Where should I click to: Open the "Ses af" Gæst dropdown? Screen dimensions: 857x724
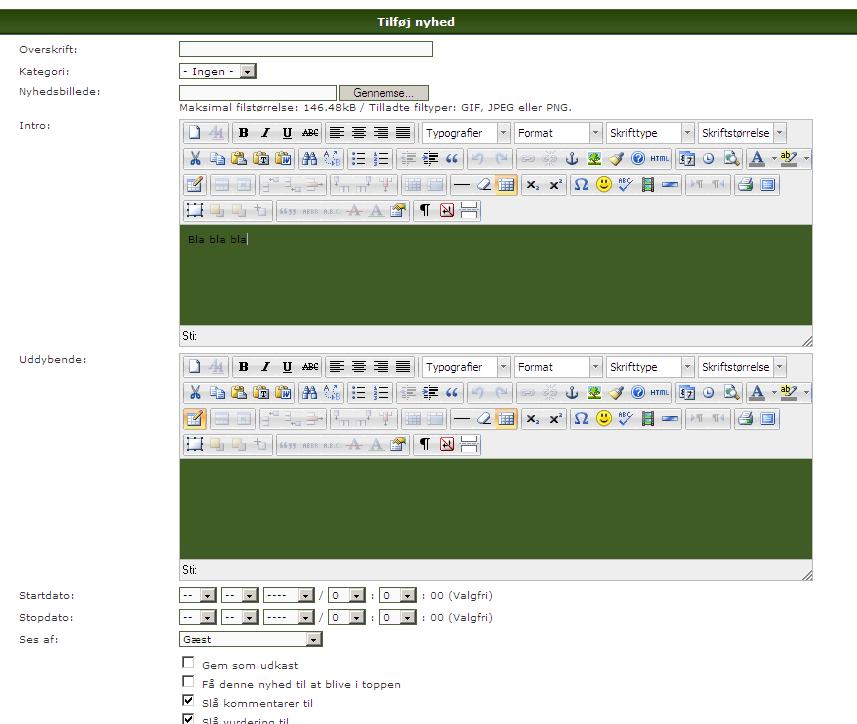point(251,639)
